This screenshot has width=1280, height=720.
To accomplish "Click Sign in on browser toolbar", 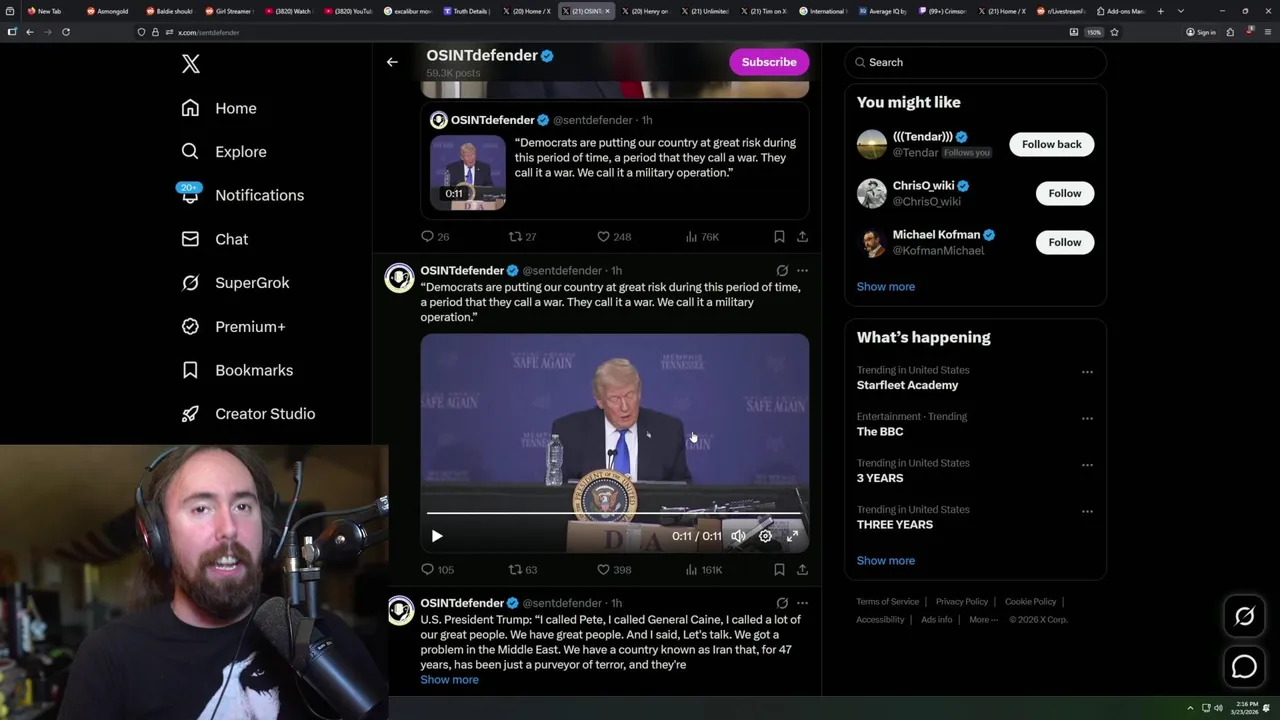I will tap(1200, 32).
